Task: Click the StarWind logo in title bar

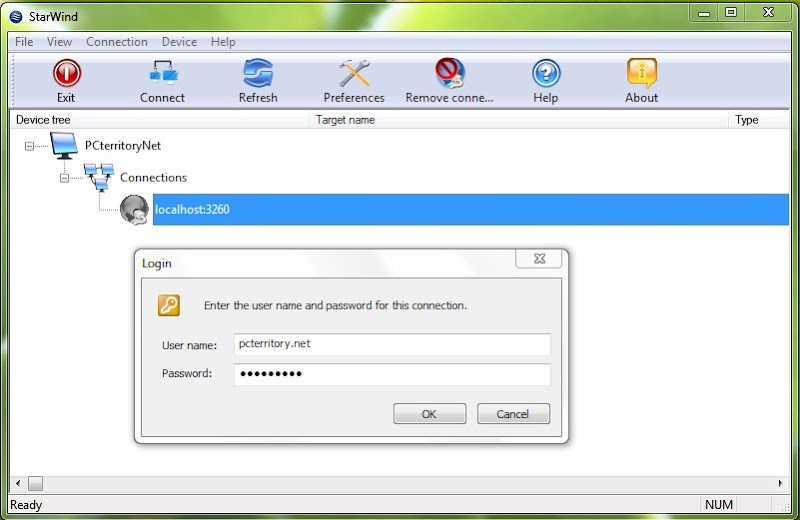Action: 16,17
